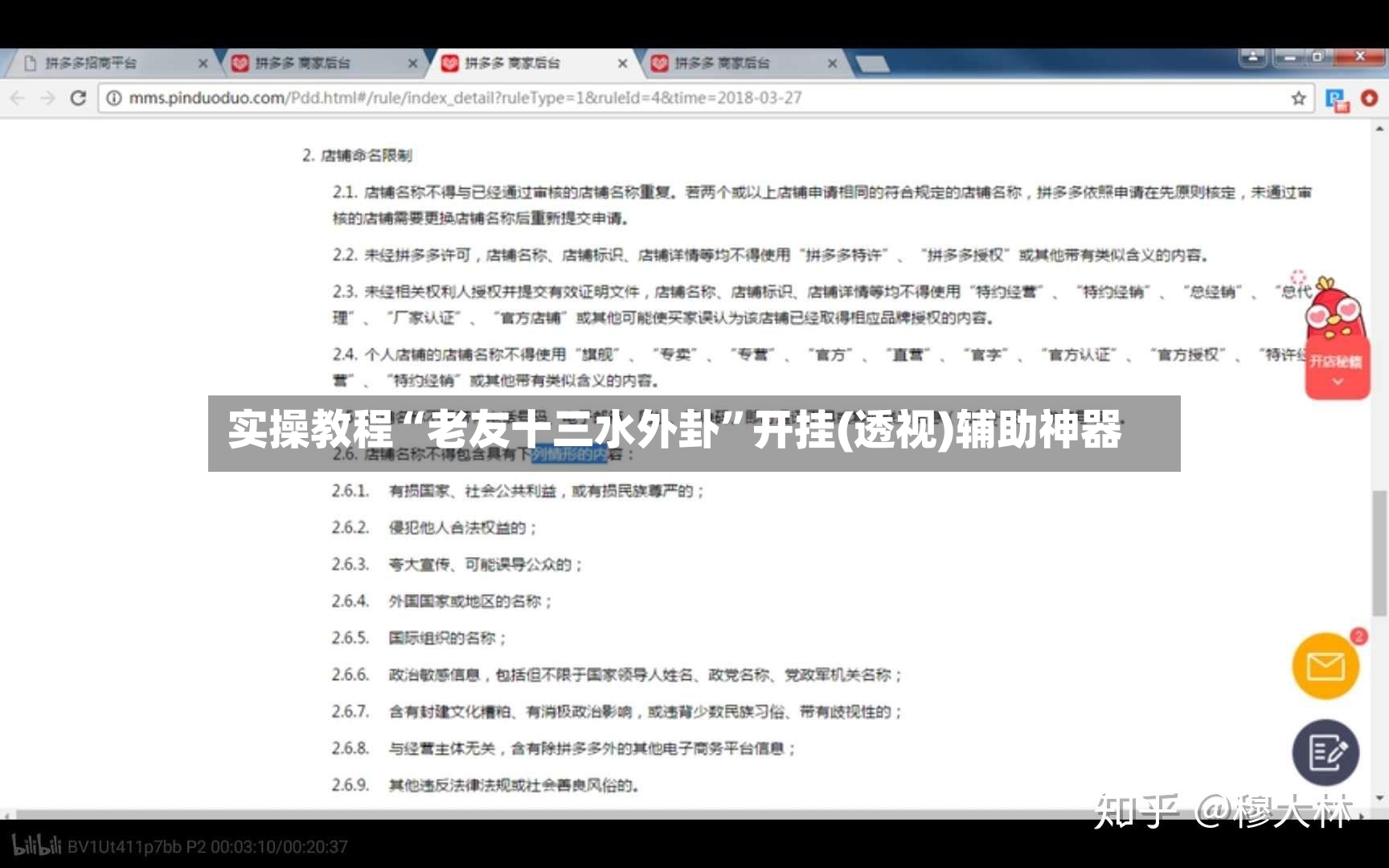Close the browser window
The height and width of the screenshot is (868, 1389).
coord(1360,57)
